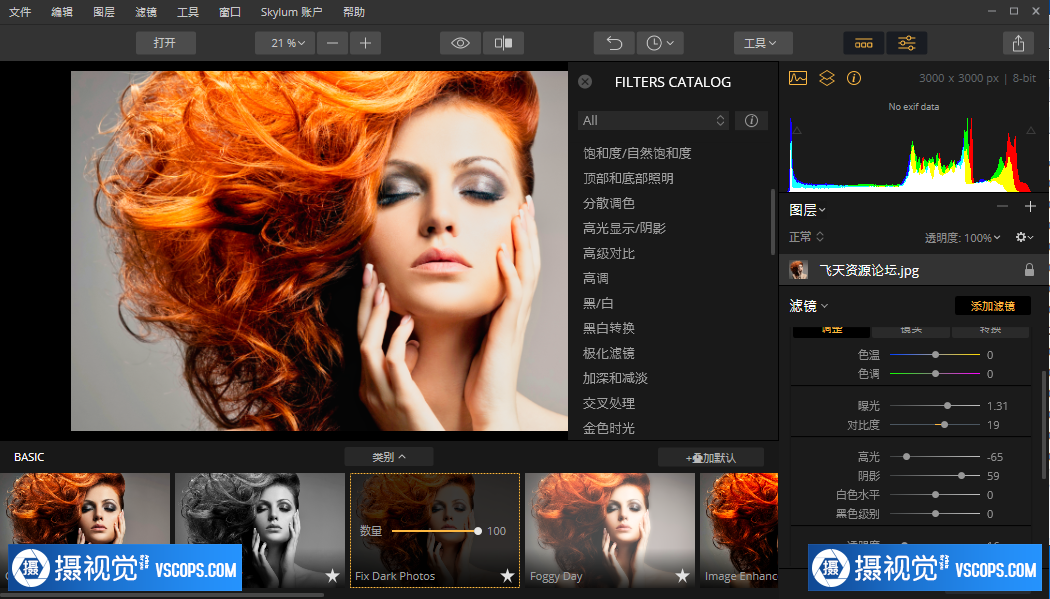1050x599 pixels.
Task: Open layer settings gear menu
Action: coord(1024,237)
